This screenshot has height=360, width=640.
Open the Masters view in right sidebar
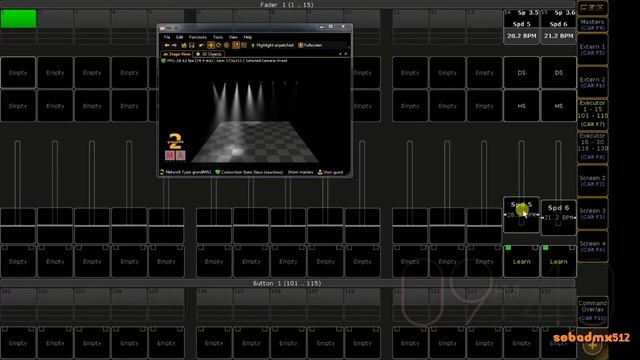pos(592,25)
